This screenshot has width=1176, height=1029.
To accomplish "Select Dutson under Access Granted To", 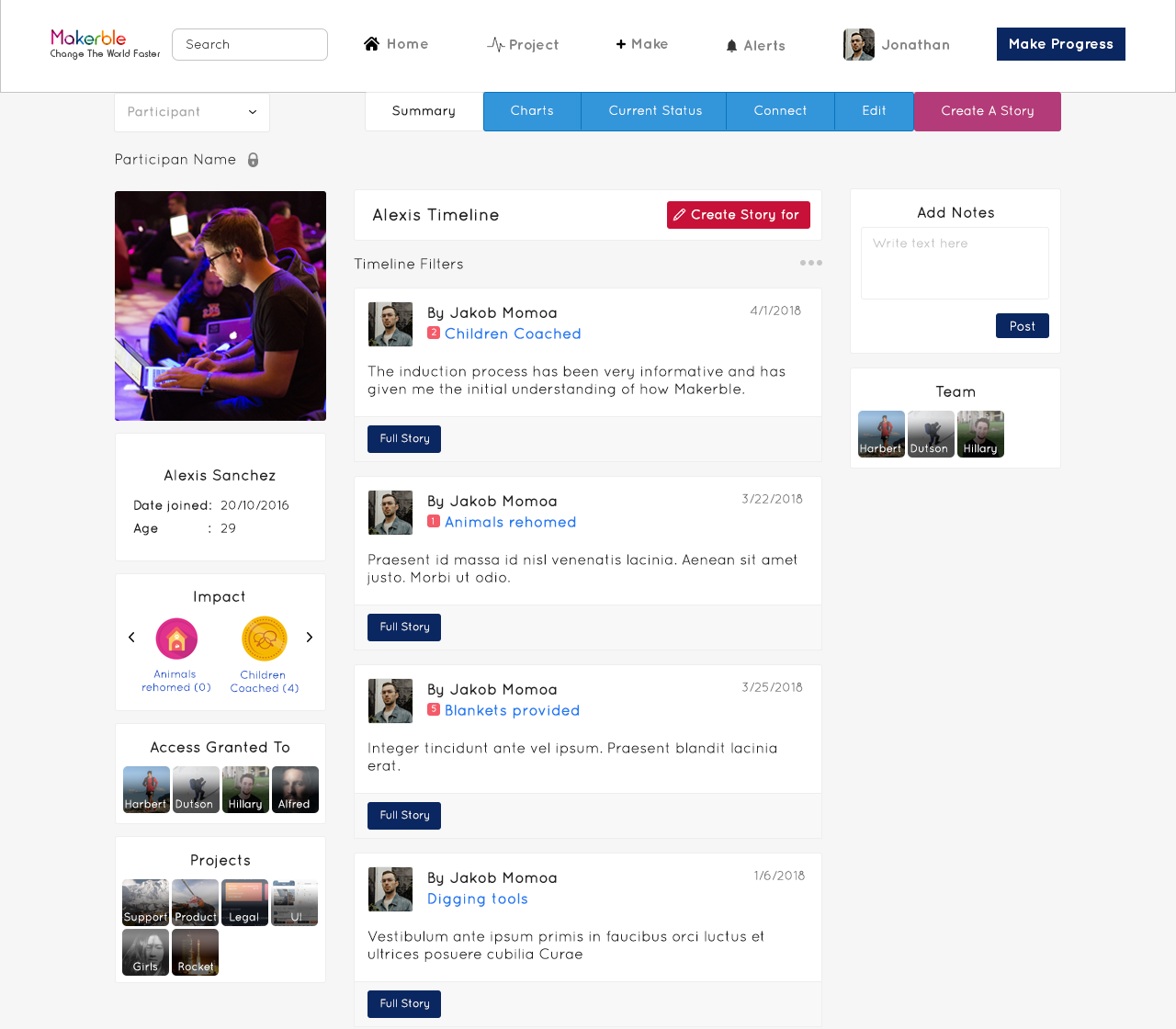I will (x=196, y=790).
